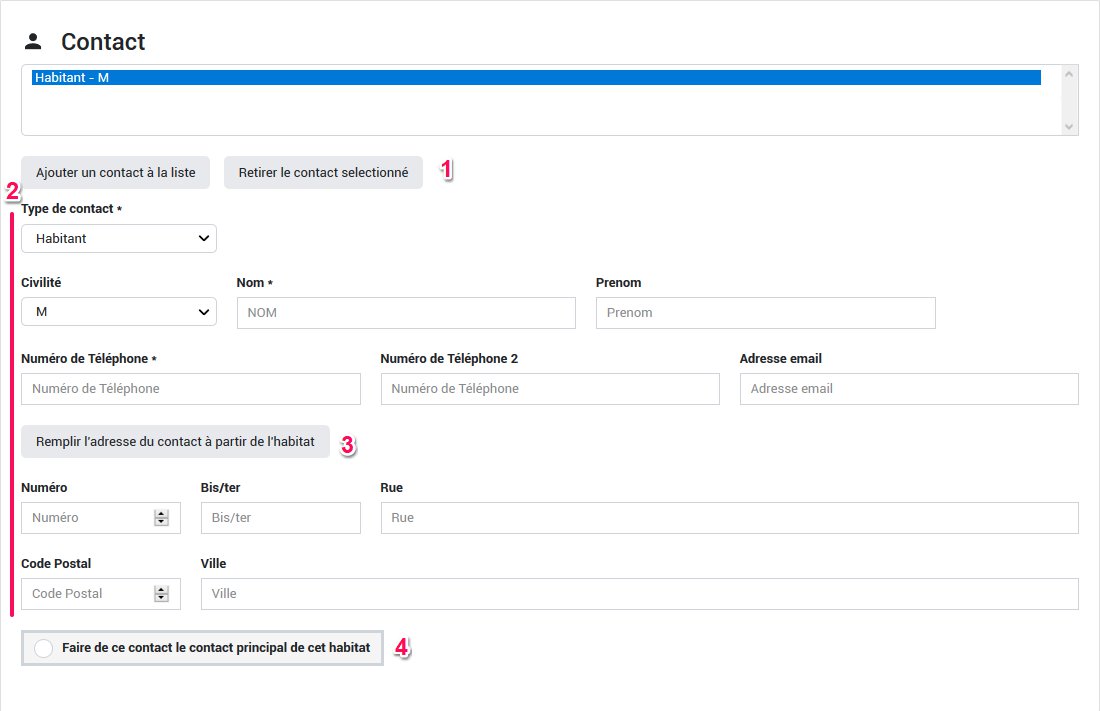Select the first Numéro de Téléphone field
The width and height of the screenshot is (1100, 711).
pos(190,389)
